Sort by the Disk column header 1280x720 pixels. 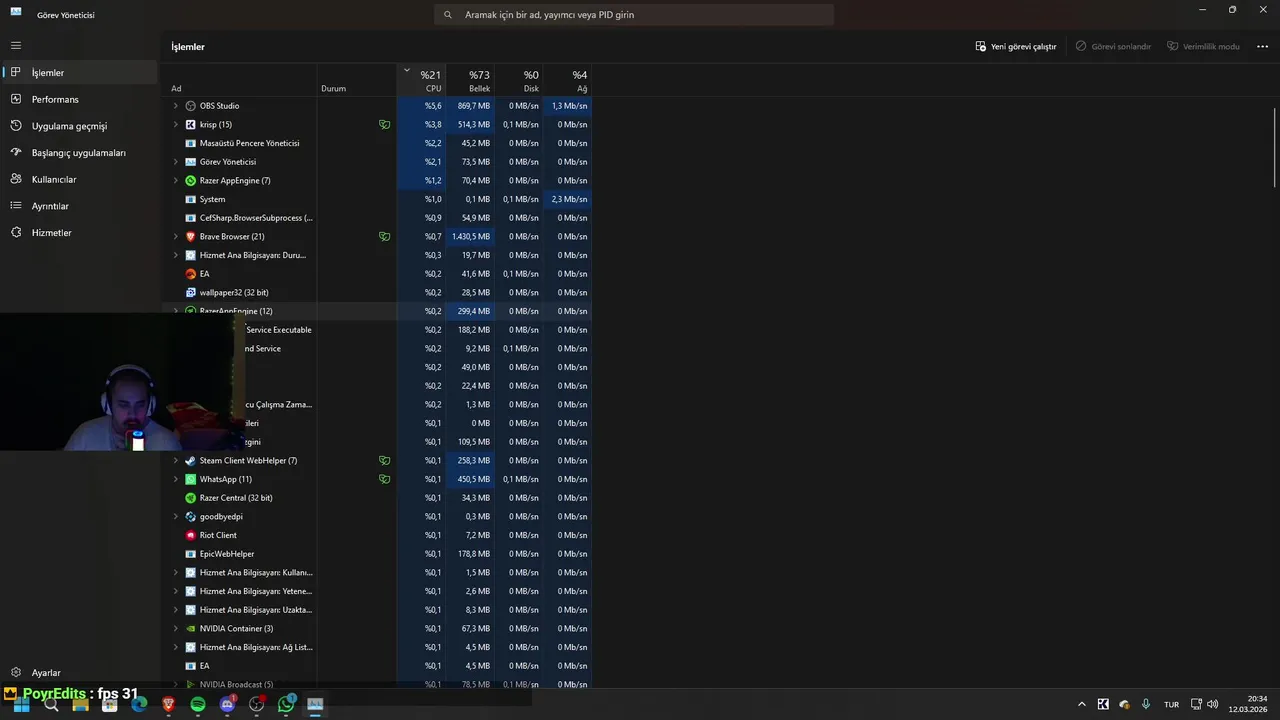(518, 81)
